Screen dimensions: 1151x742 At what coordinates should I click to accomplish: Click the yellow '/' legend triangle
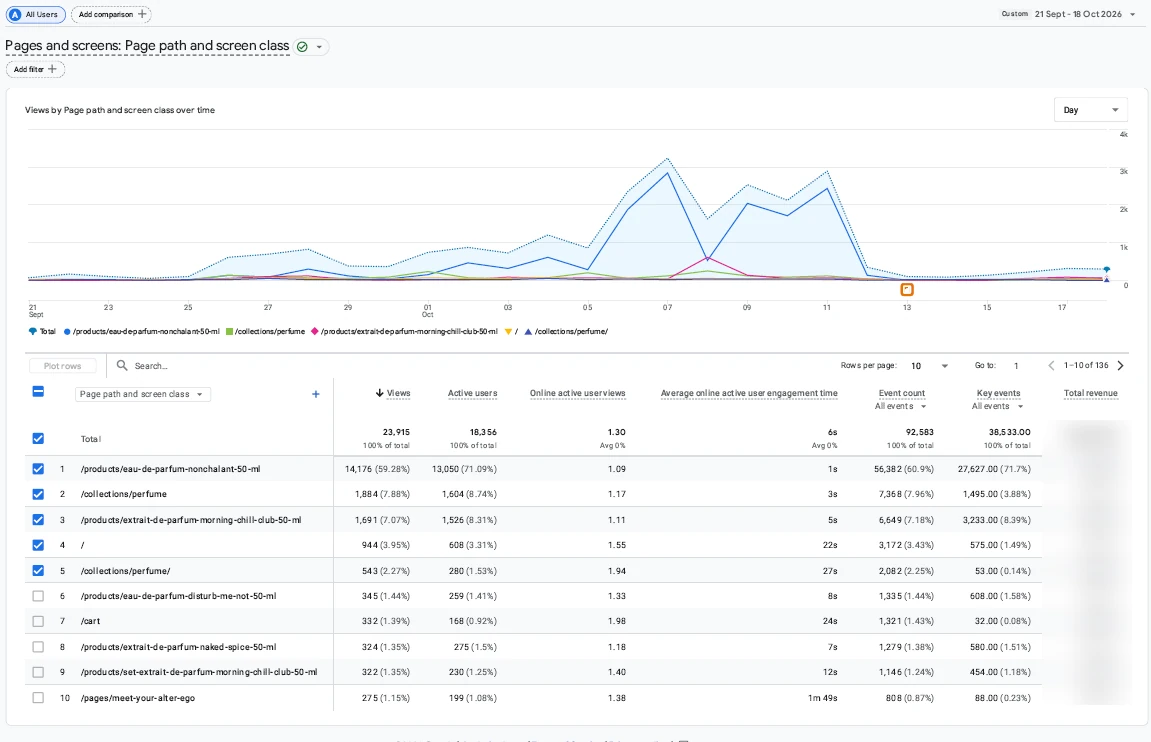point(508,332)
